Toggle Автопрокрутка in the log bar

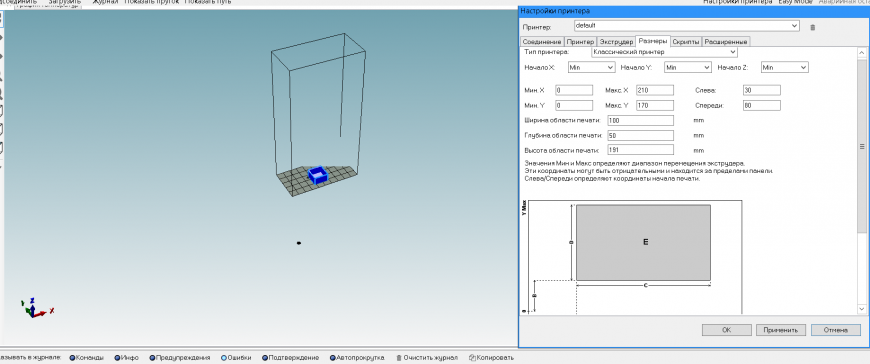[x=356, y=358]
